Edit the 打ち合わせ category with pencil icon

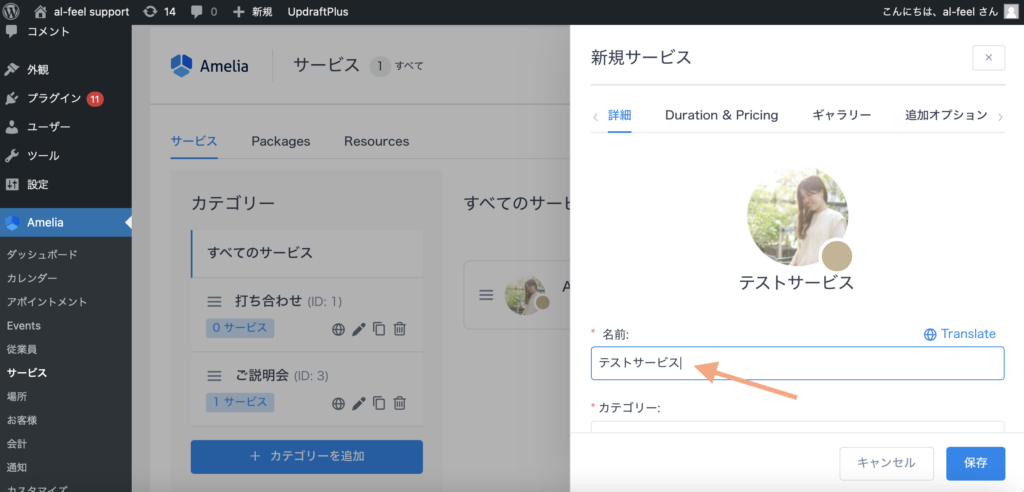pos(359,329)
